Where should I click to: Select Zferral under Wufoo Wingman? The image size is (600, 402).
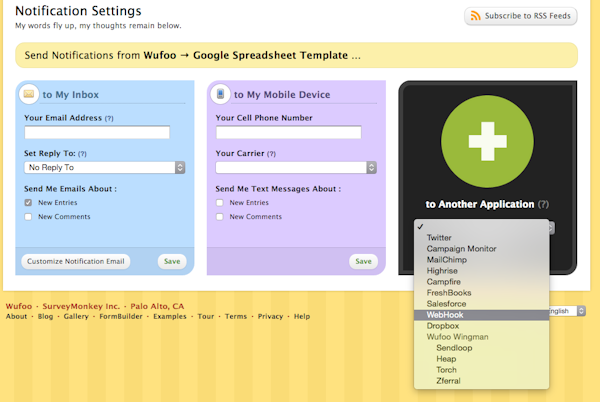click(481, 381)
